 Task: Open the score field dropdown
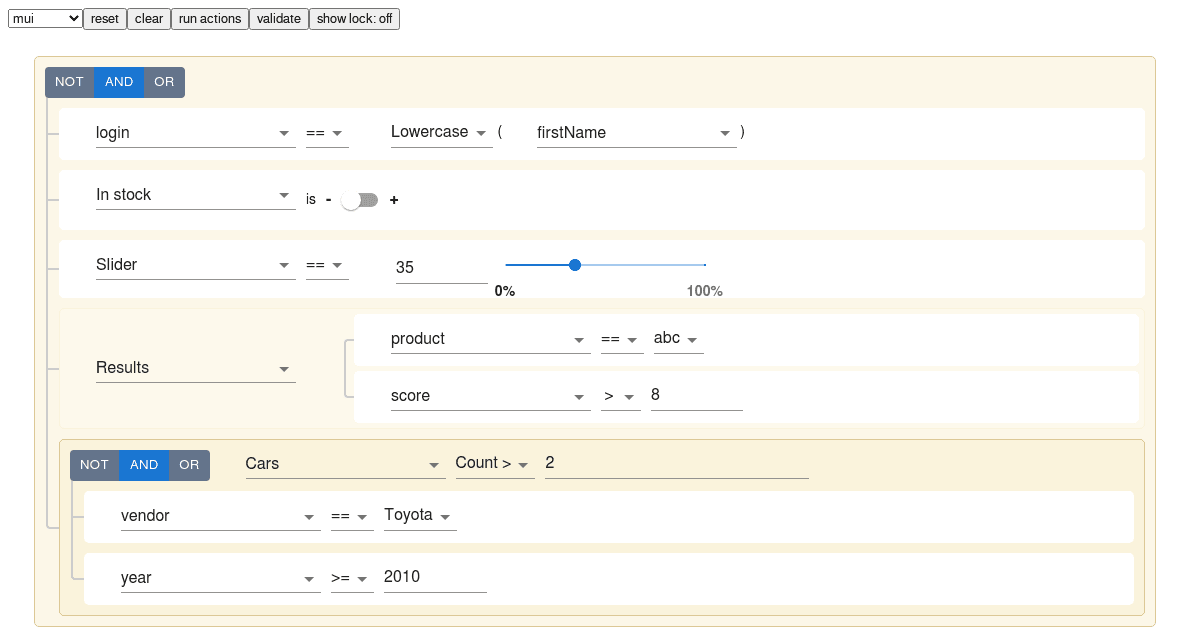[x=491, y=396]
